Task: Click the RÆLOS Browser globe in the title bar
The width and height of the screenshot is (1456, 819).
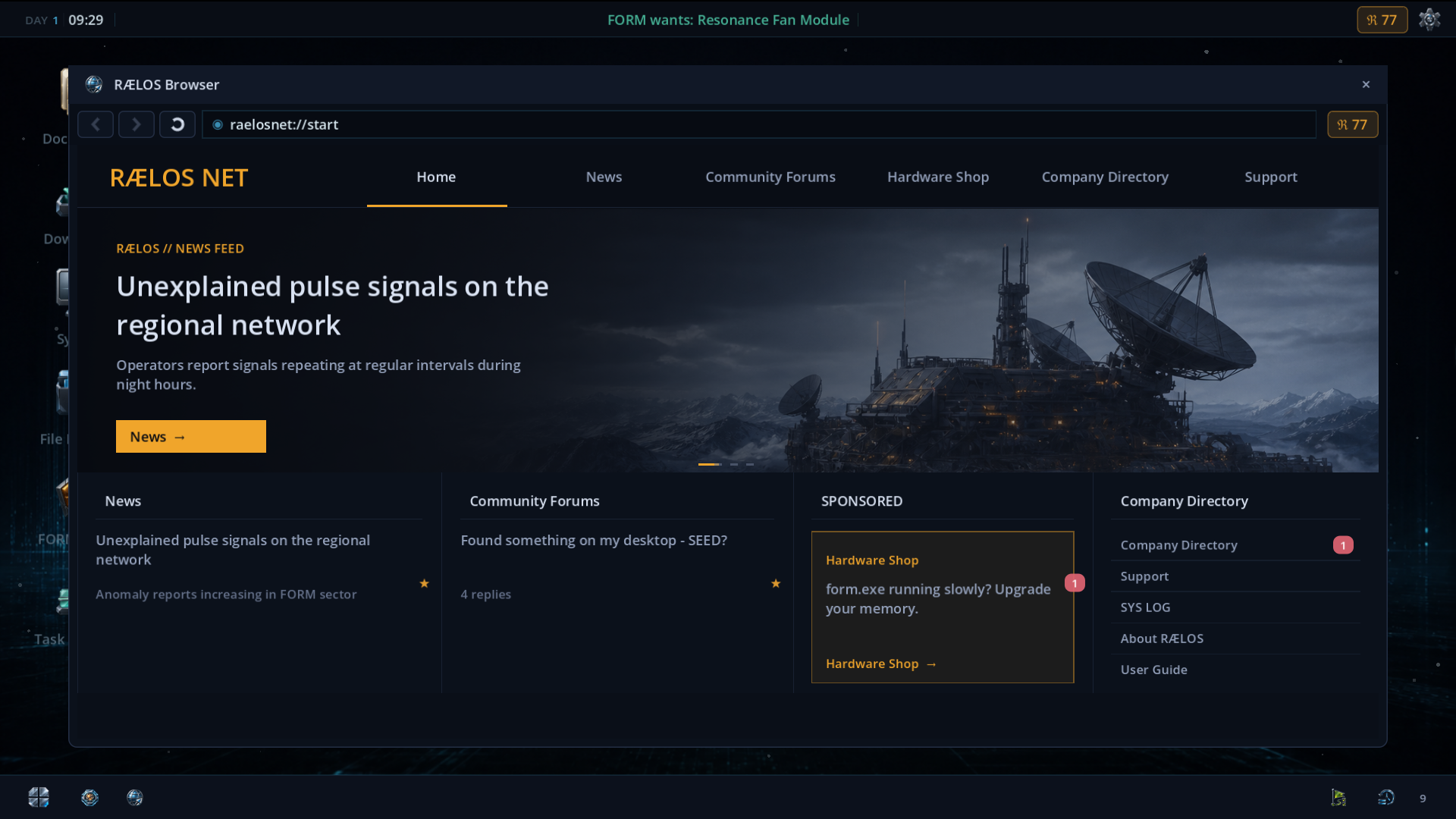Action: click(x=94, y=84)
